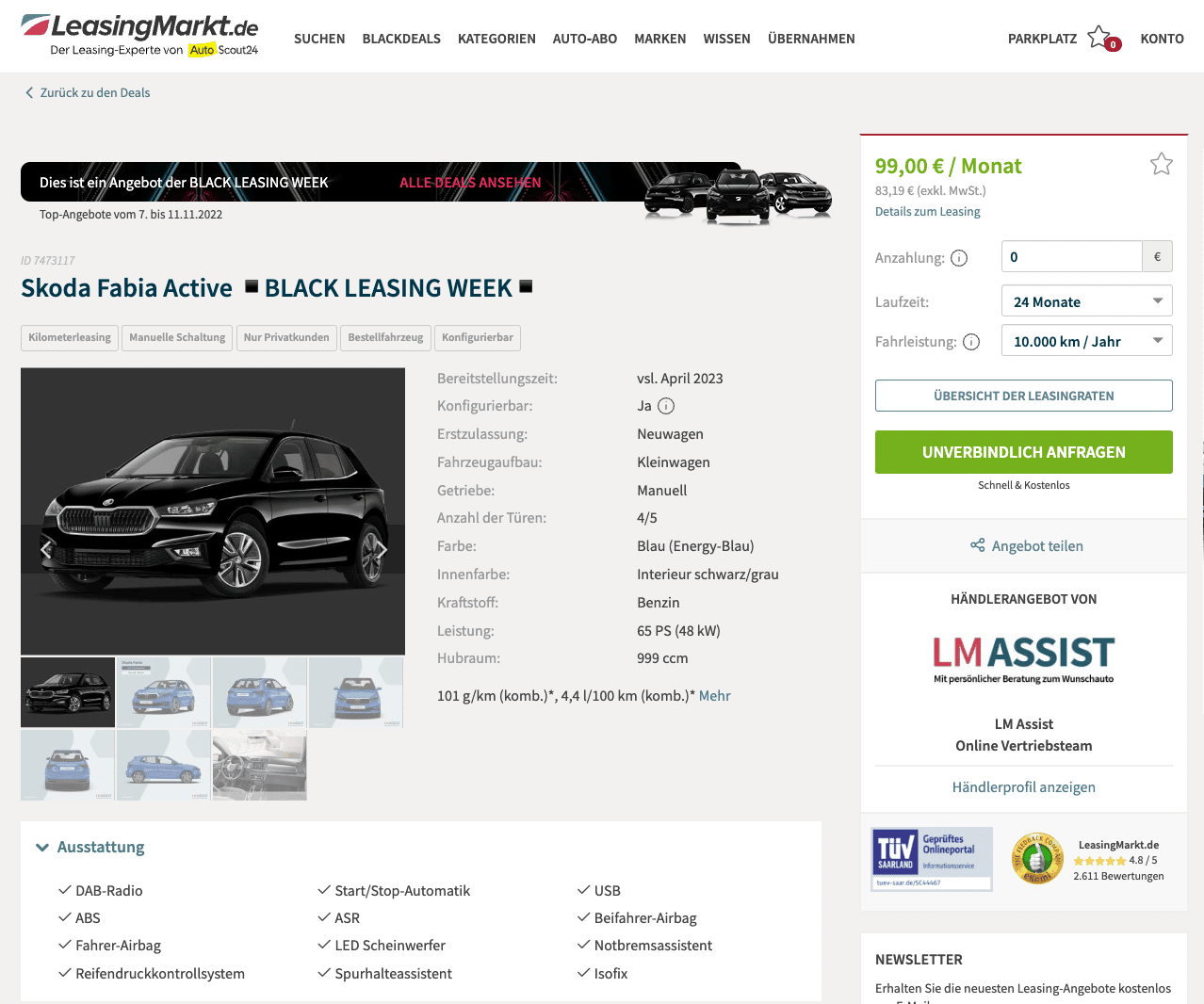This screenshot has height=1004, width=1204.
Task: Click the LeasingMarkt.de logo
Action: [139, 36]
